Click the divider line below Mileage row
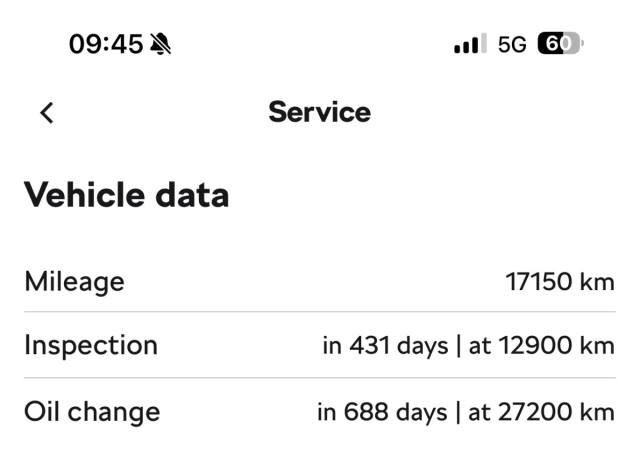 320,312
